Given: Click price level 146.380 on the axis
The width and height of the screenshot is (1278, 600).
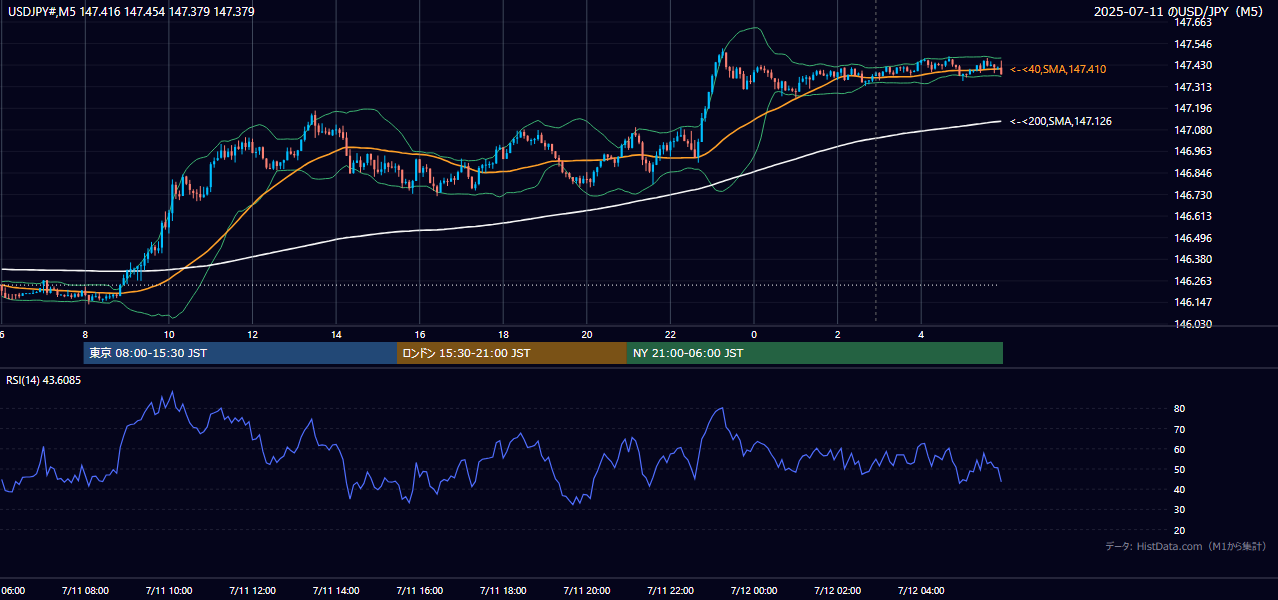Looking at the screenshot, I should pyautogui.click(x=1194, y=259).
